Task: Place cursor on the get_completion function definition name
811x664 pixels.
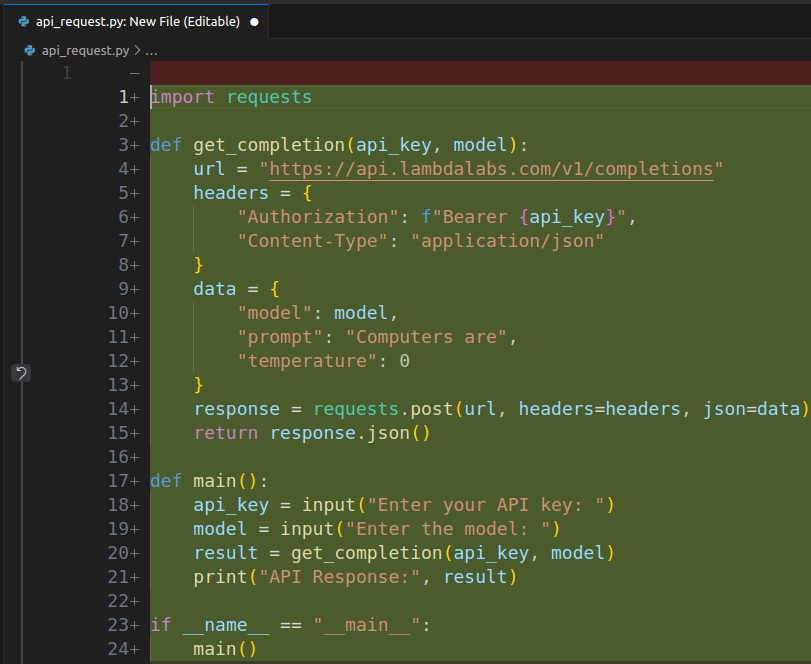Action: tap(268, 145)
